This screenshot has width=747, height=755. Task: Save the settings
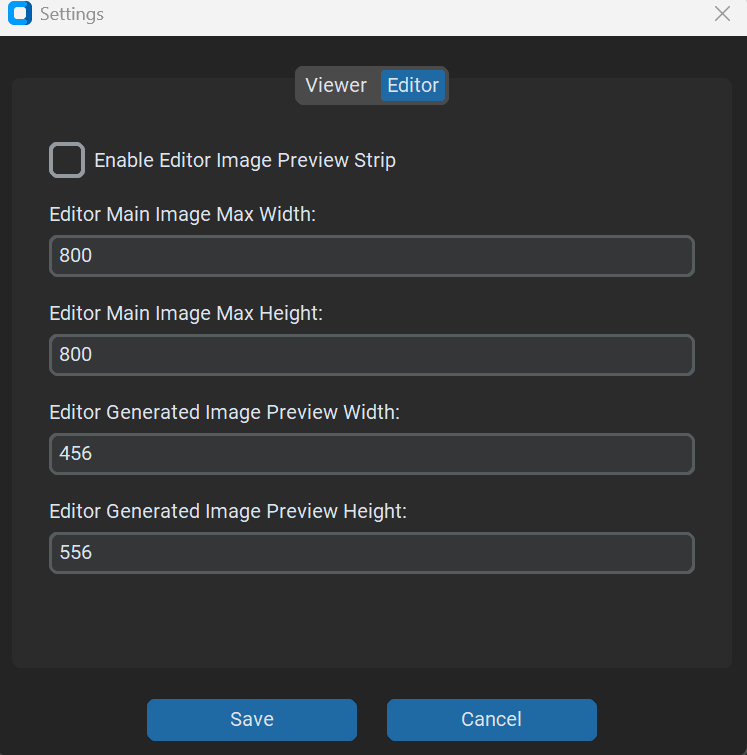click(252, 720)
